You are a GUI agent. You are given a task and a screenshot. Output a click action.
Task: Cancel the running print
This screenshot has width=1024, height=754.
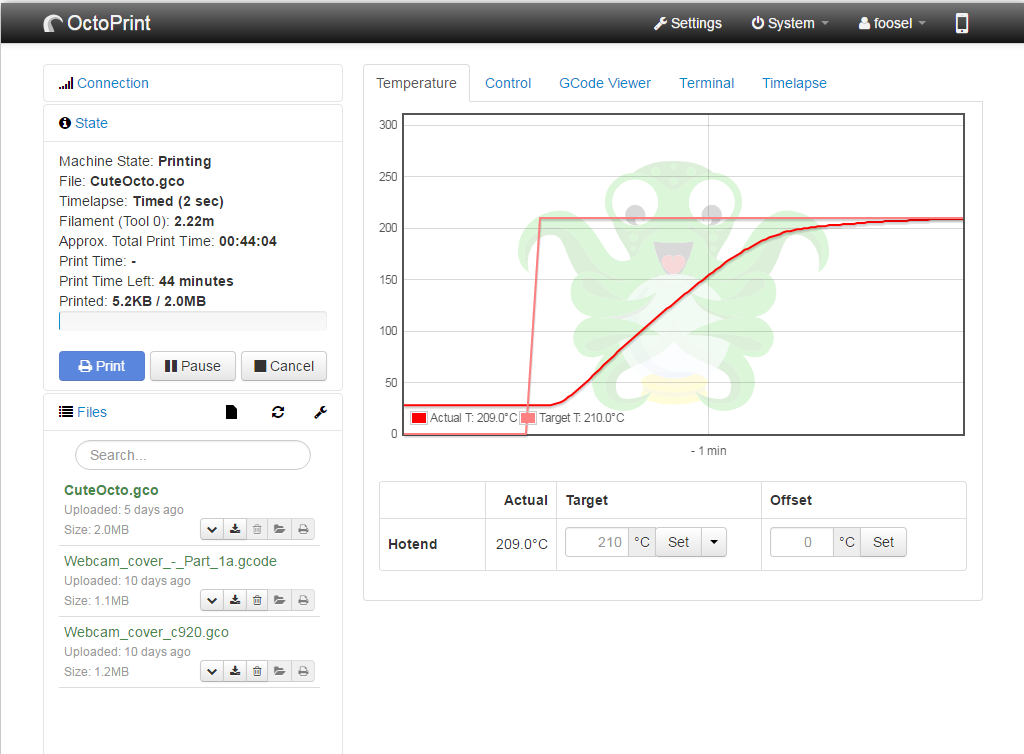[283, 365]
